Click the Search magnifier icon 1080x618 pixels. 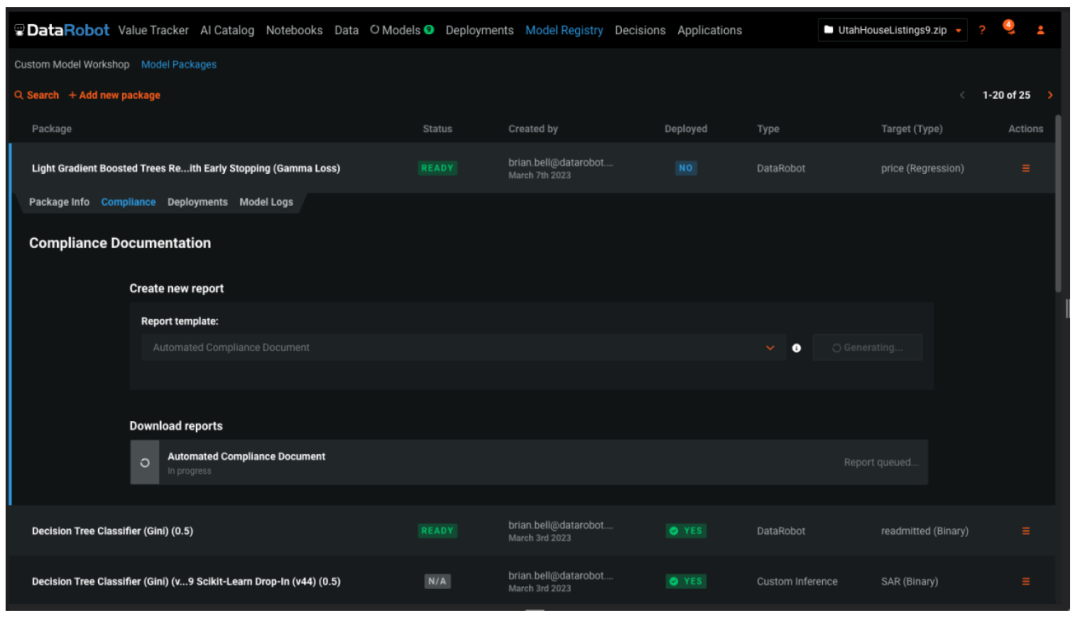[x=19, y=95]
